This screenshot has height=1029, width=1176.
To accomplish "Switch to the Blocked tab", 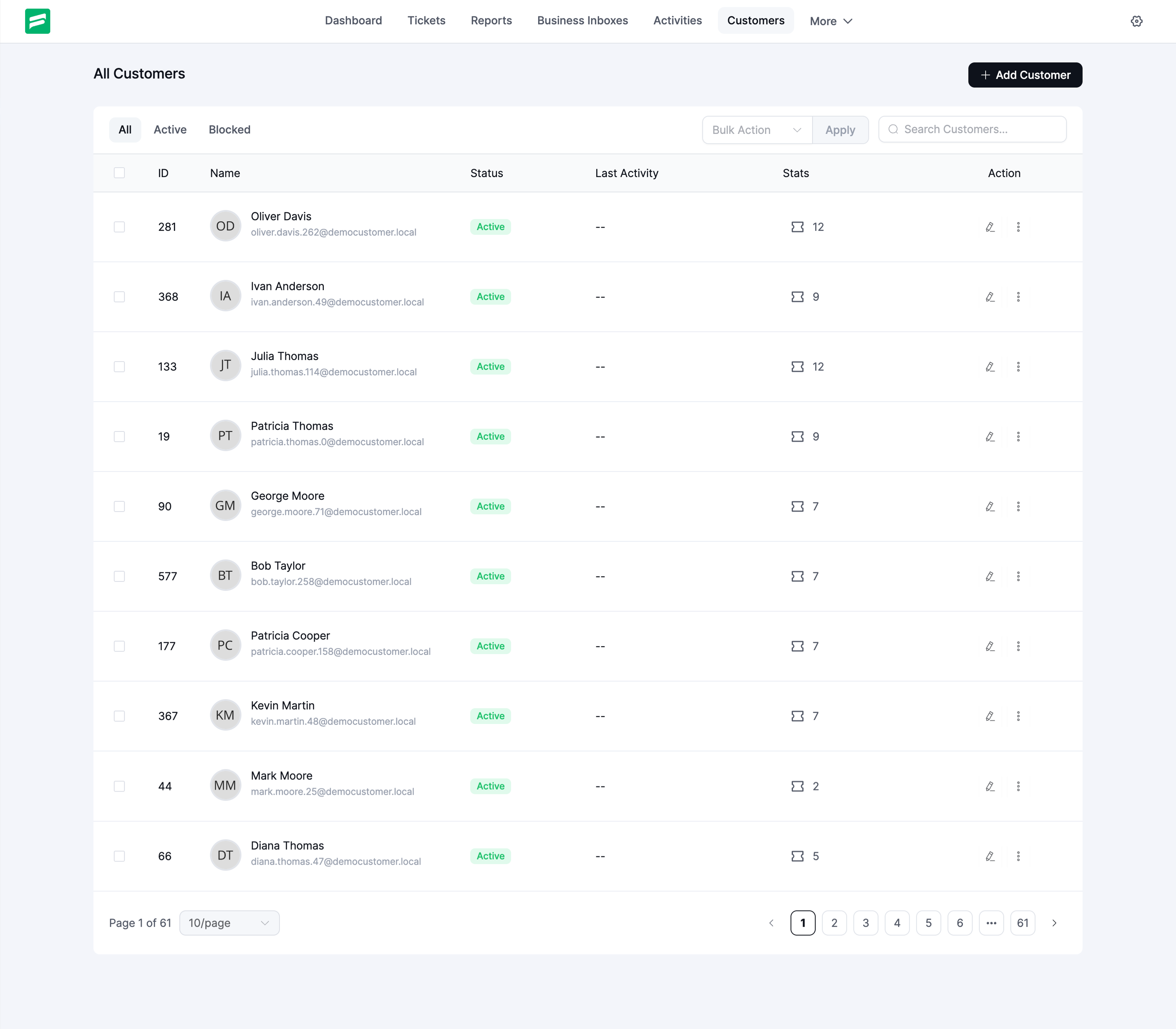I will tap(229, 130).
